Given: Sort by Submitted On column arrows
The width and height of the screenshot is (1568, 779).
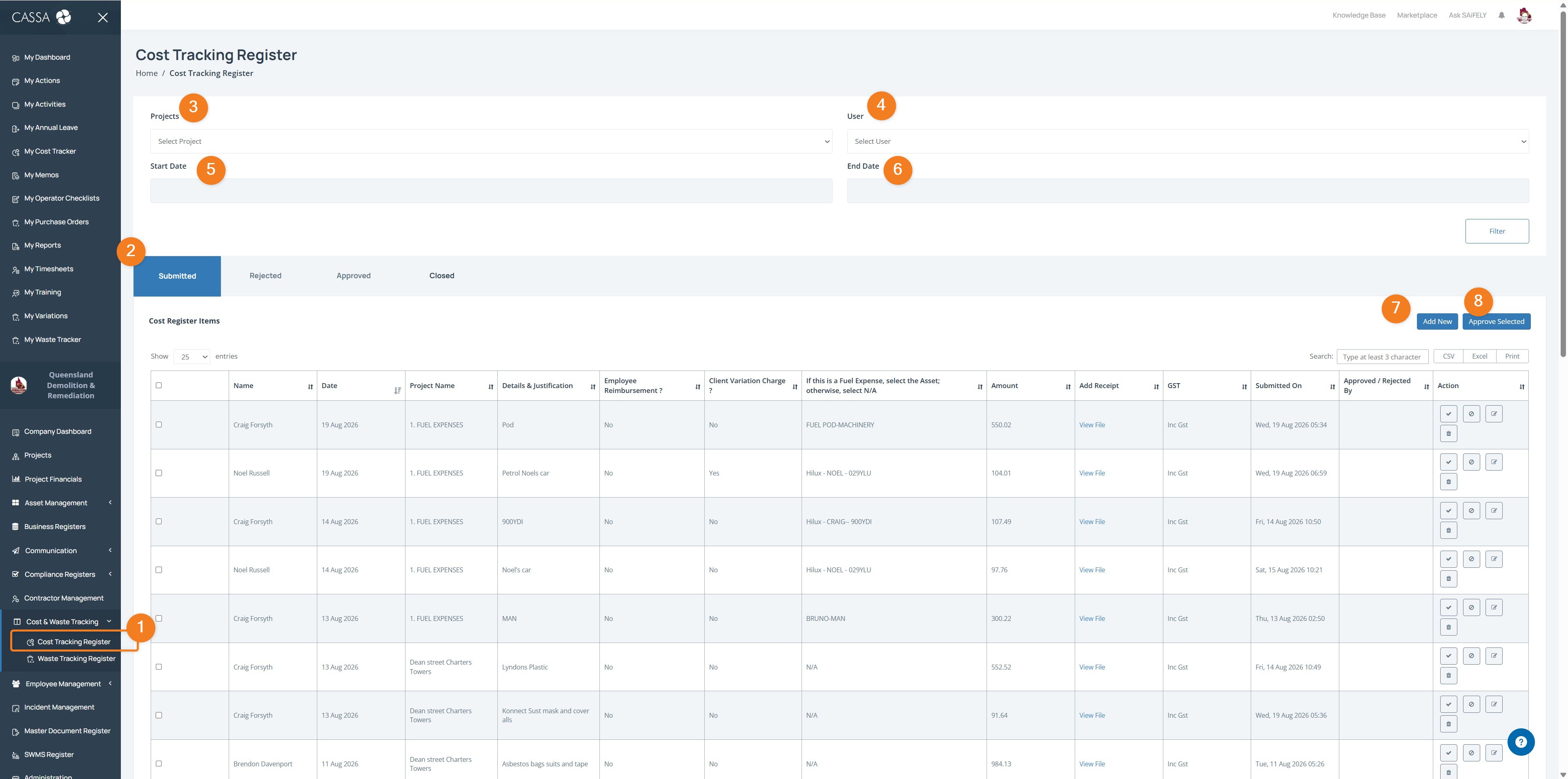Looking at the screenshot, I should pyautogui.click(x=1332, y=387).
